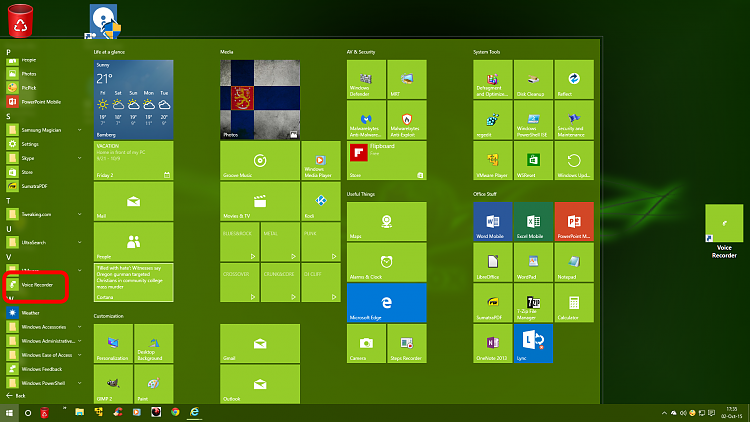Image resolution: width=750 pixels, height=422 pixels.
Task: Open the Reflect tile
Action: click(x=574, y=79)
